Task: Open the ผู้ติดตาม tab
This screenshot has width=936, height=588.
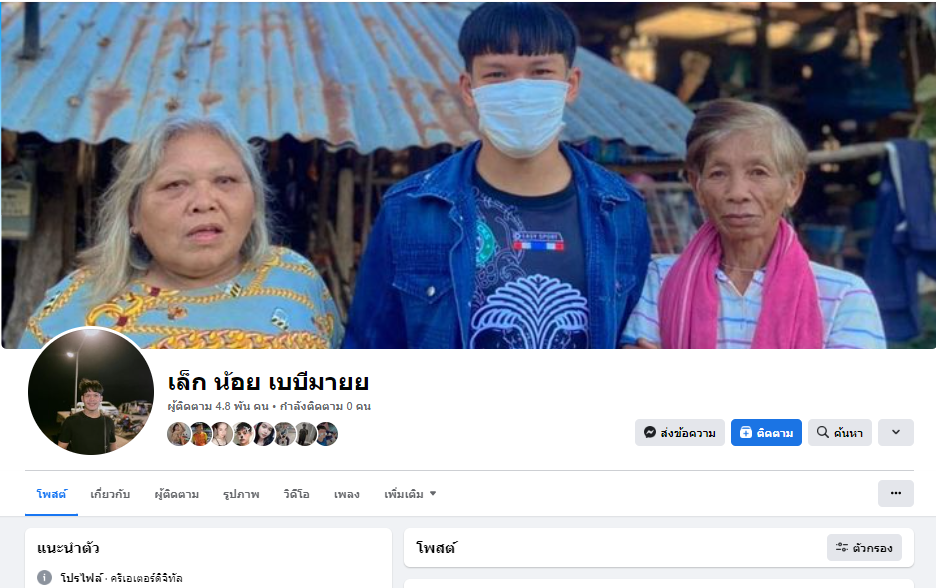Action: [x=177, y=494]
